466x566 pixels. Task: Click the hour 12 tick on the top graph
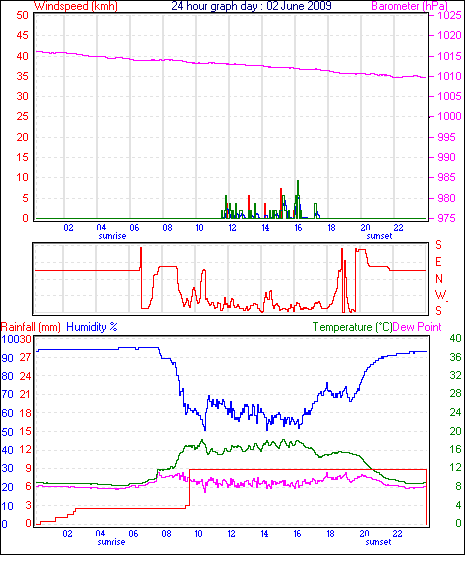[232, 228]
